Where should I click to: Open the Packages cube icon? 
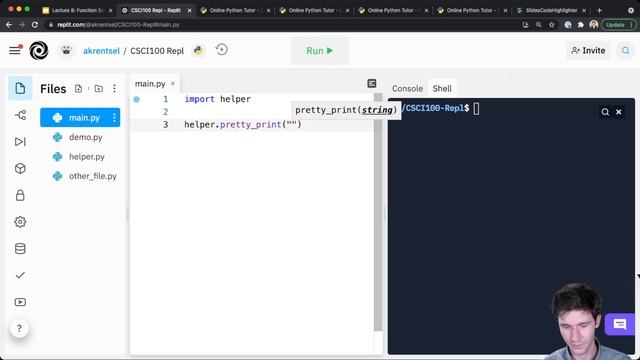(20, 169)
